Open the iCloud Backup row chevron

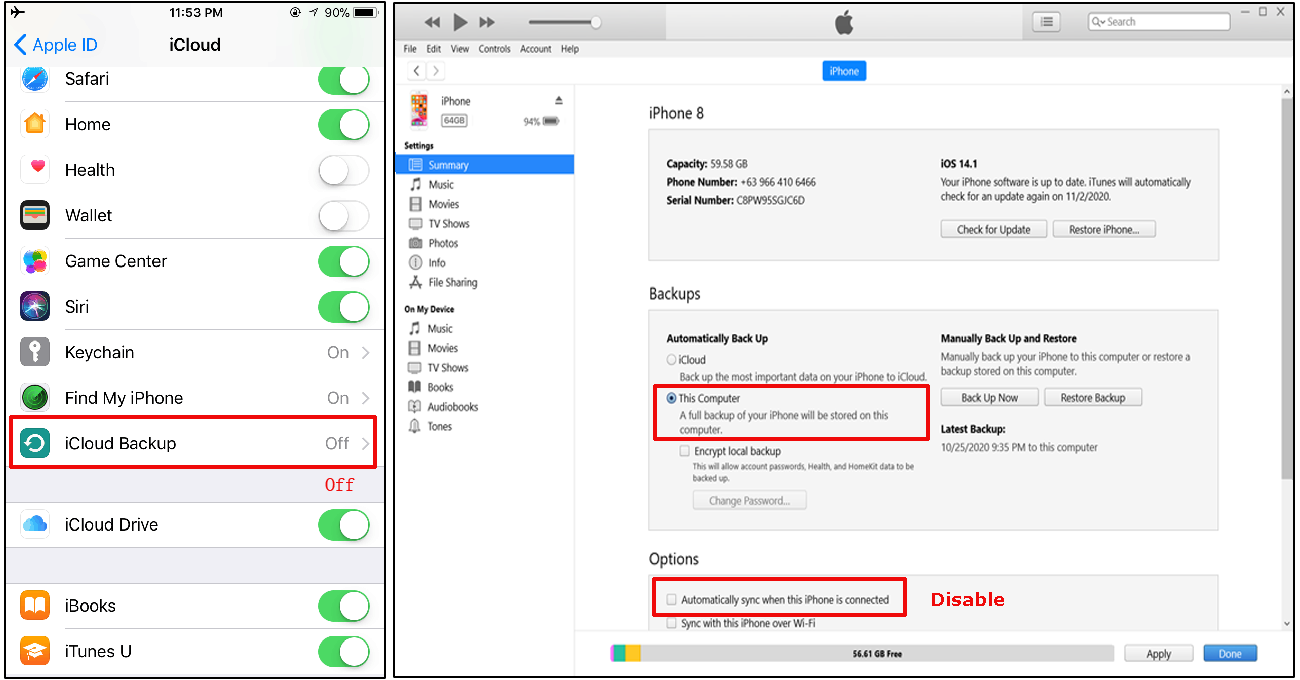coord(366,443)
